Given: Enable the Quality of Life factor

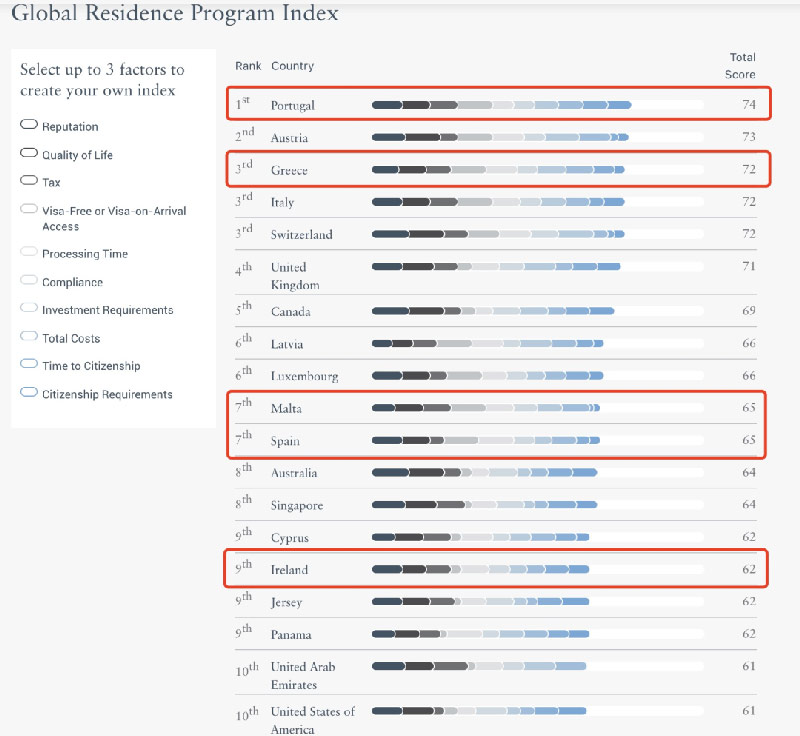Looking at the screenshot, I should click(29, 154).
